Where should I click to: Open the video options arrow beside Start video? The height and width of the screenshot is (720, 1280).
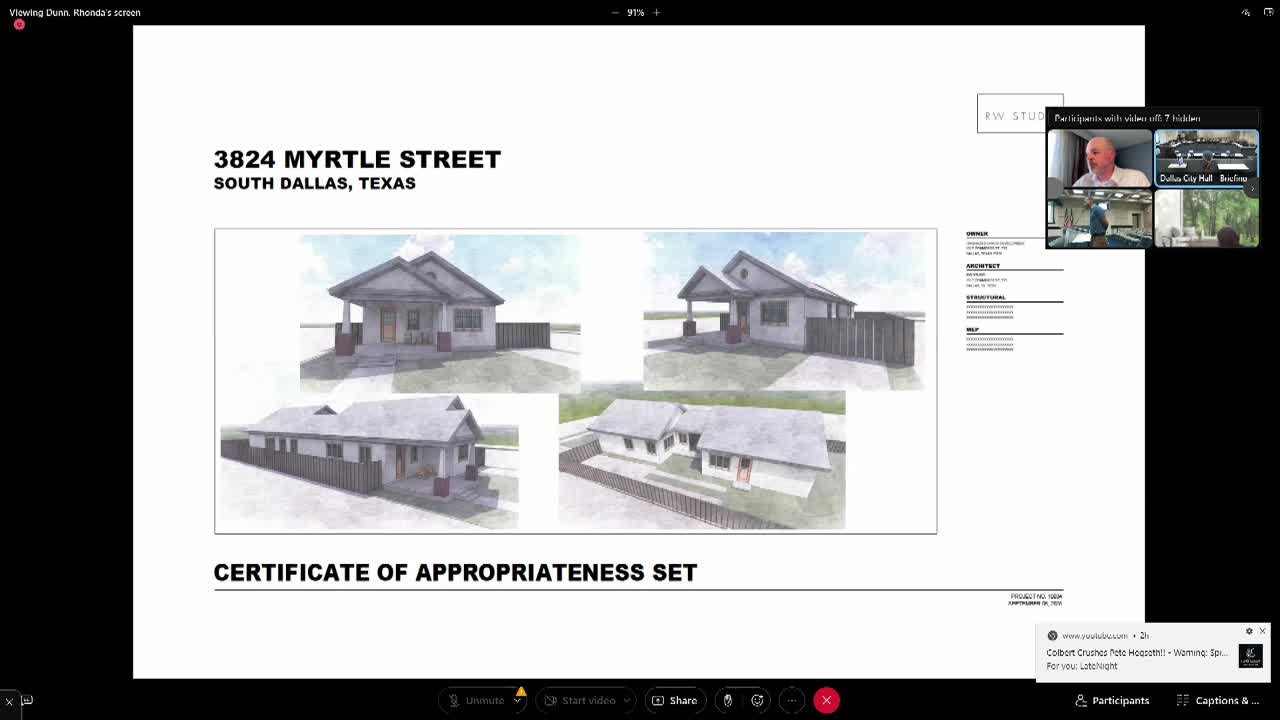627,700
